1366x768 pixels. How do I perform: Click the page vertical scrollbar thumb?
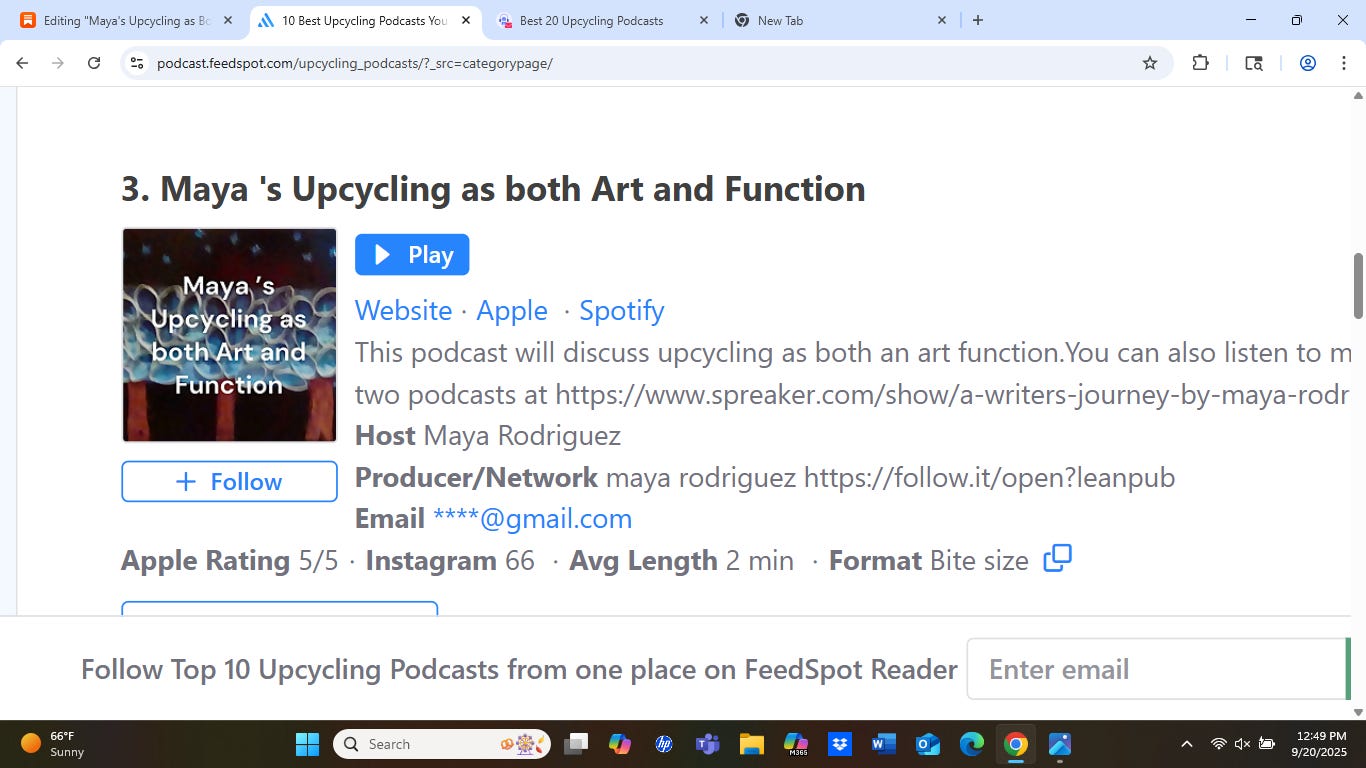tap(1358, 286)
